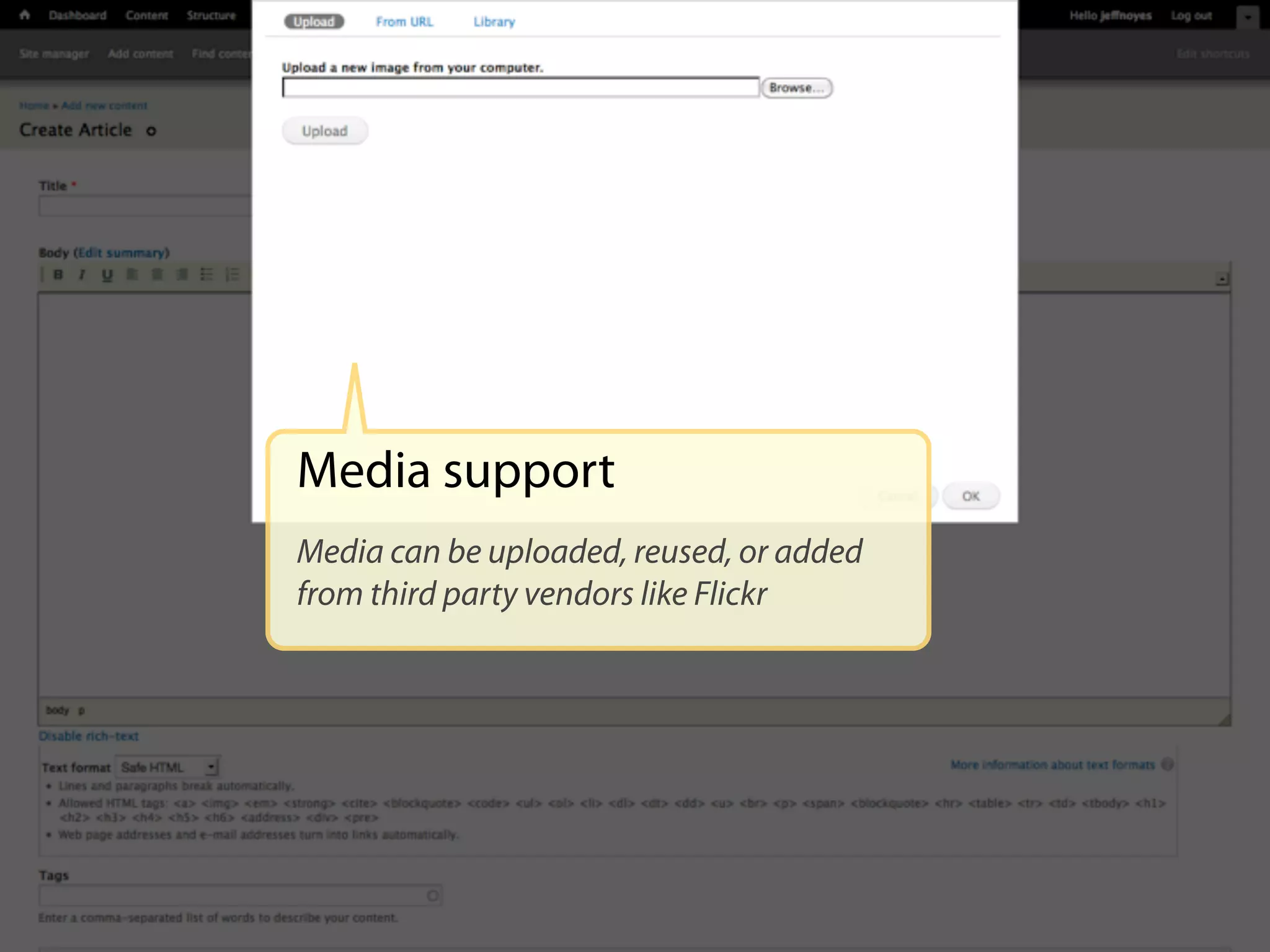The height and width of the screenshot is (952, 1270).
Task: Click the Bold formatting icon
Action: pos(58,275)
